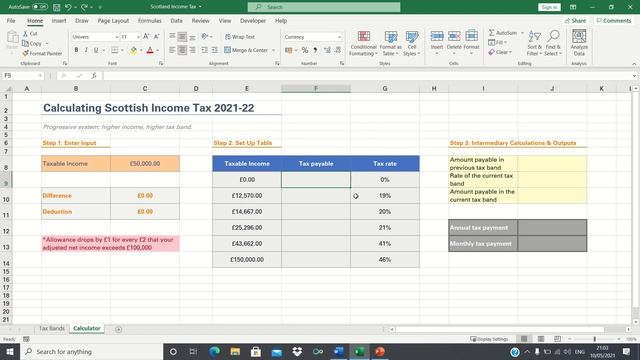Apply Percent Style format
This screenshot has width=640, height=360.
pos(305,50)
